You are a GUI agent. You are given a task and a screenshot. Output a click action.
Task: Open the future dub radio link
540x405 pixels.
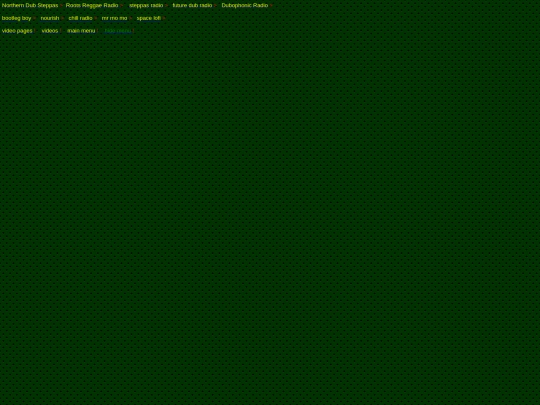click(x=192, y=6)
